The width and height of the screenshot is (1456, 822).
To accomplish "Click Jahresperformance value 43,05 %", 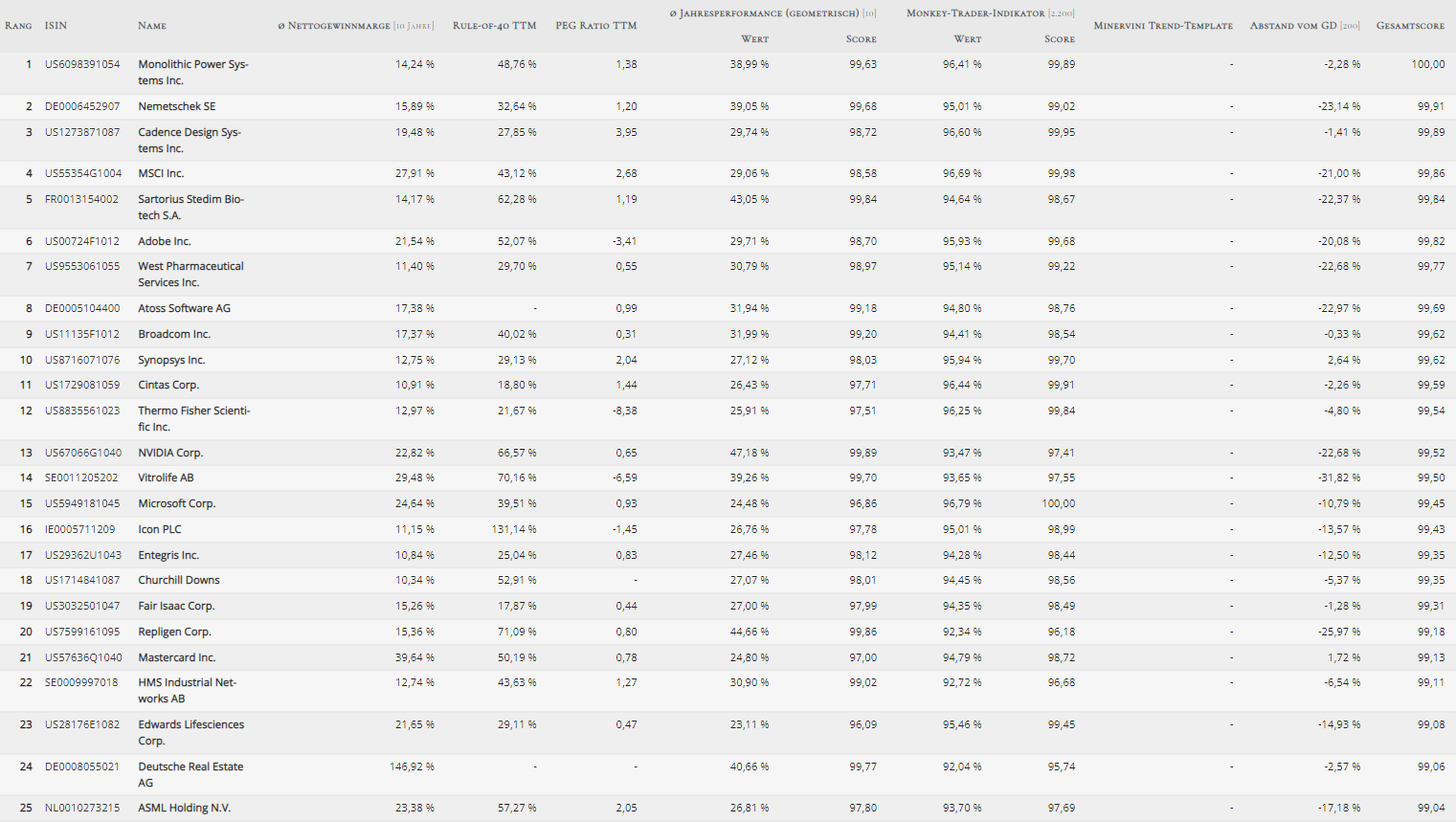I will pyautogui.click(x=750, y=199).
